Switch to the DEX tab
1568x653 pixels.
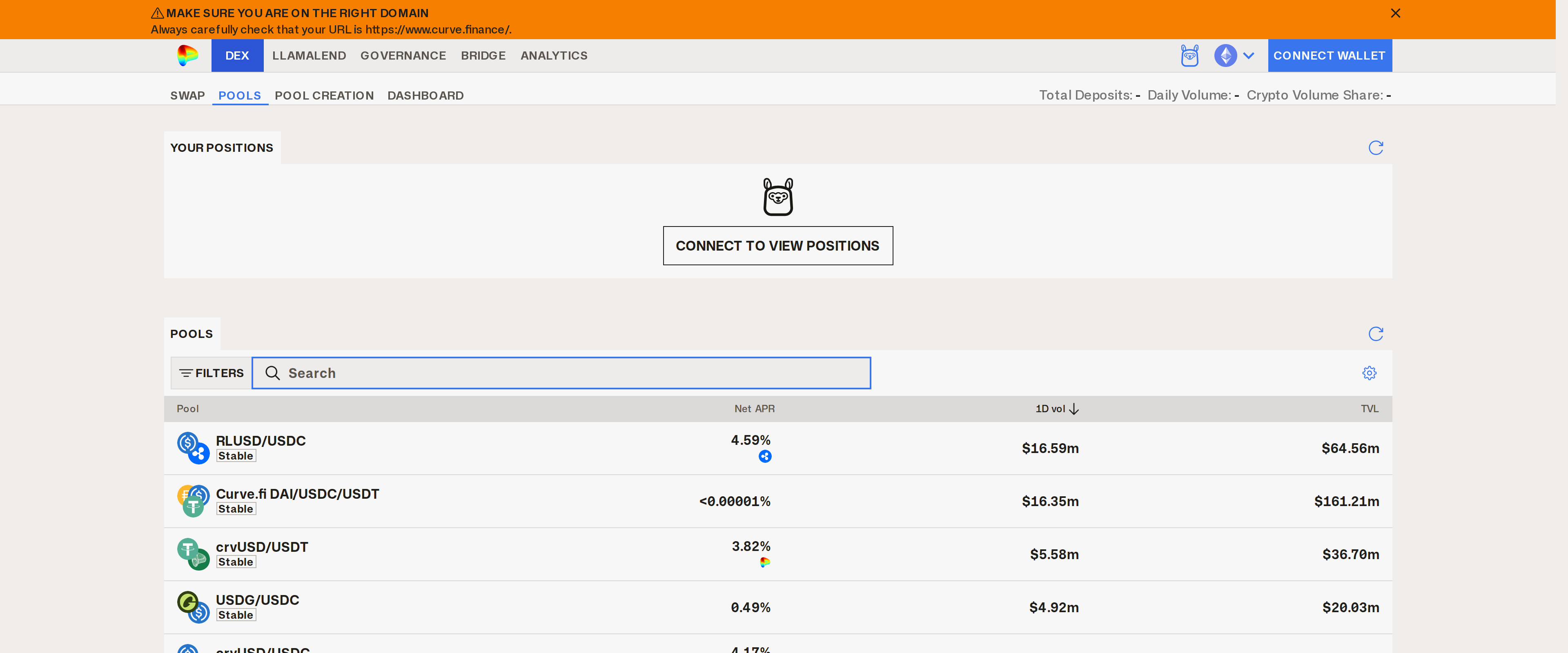point(237,56)
